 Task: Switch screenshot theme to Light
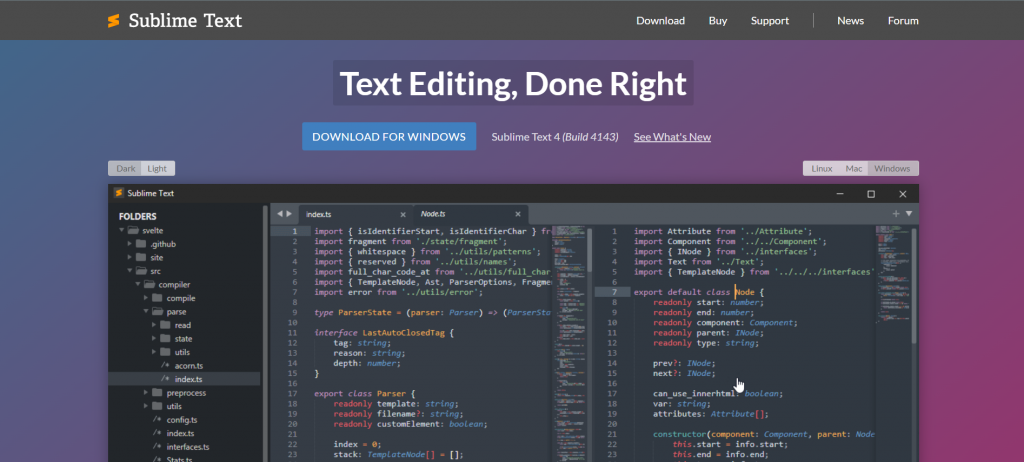(x=157, y=169)
